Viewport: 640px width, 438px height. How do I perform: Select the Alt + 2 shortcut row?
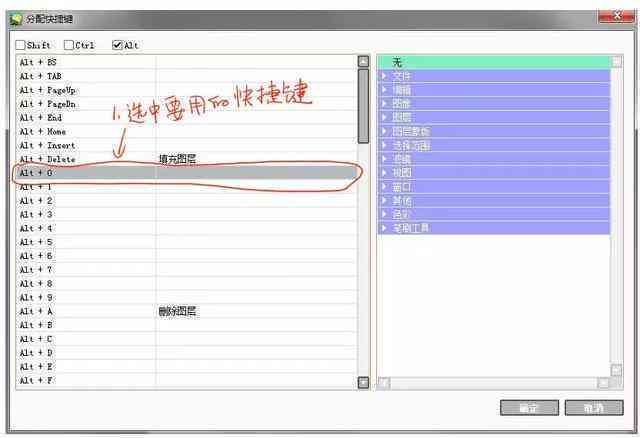pos(187,200)
